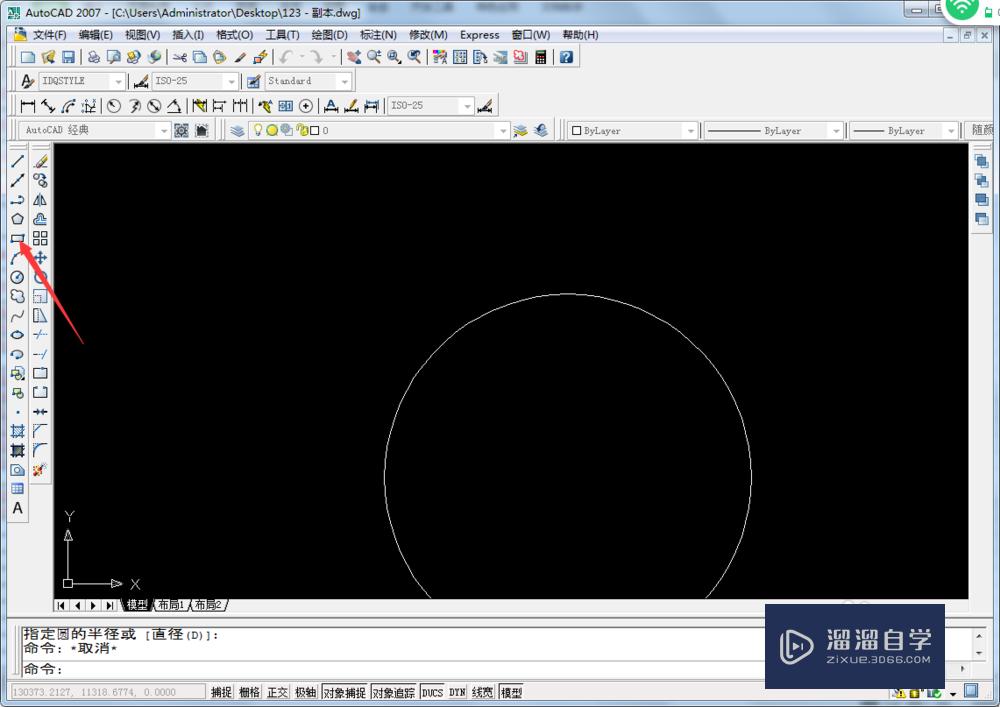Click the Save icon in the Standard toolbar
Screen dimensions: 1000x707
[67, 57]
